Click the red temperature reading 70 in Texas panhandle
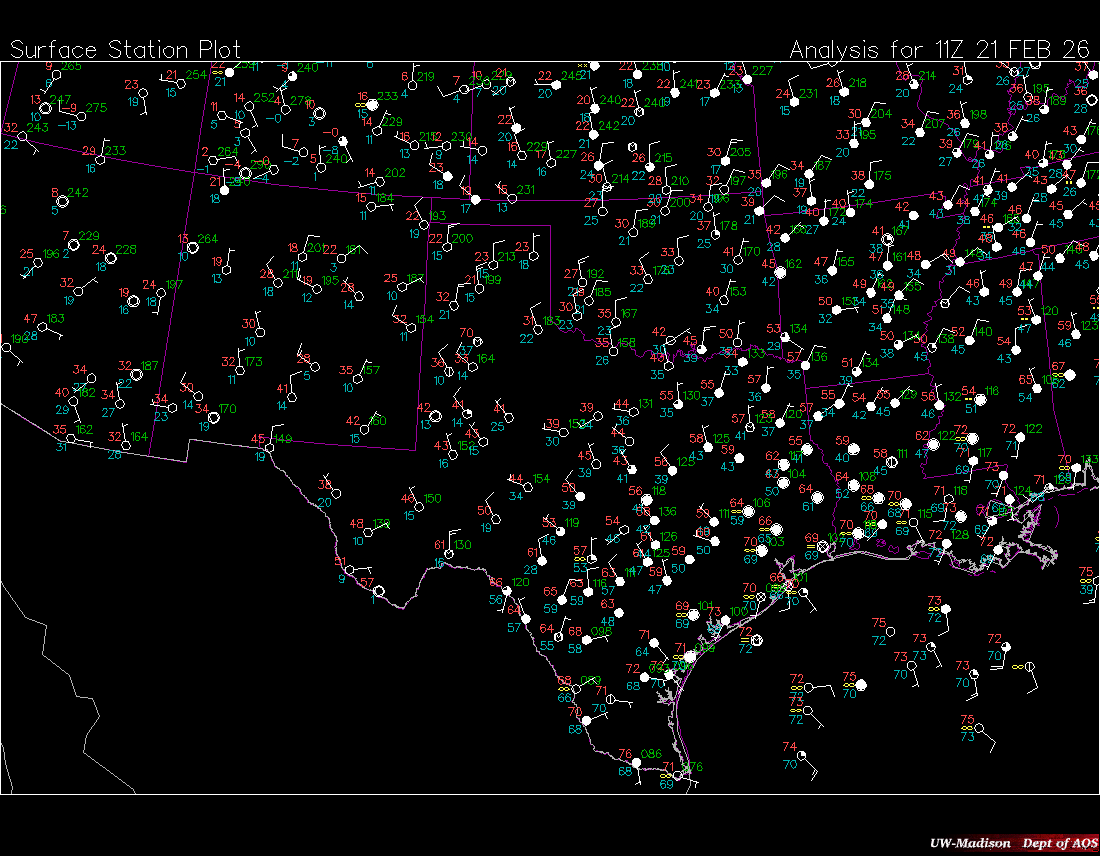The height and width of the screenshot is (856, 1100). pyautogui.click(x=466, y=333)
